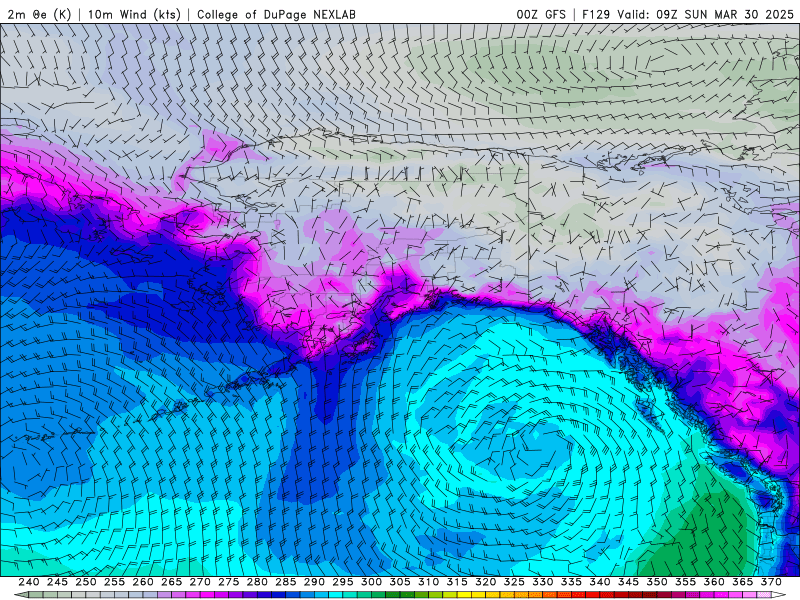Click the '10m Wind (kts)' header label
This screenshot has width=800, height=600.
pyautogui.click(x=134, y=14)
